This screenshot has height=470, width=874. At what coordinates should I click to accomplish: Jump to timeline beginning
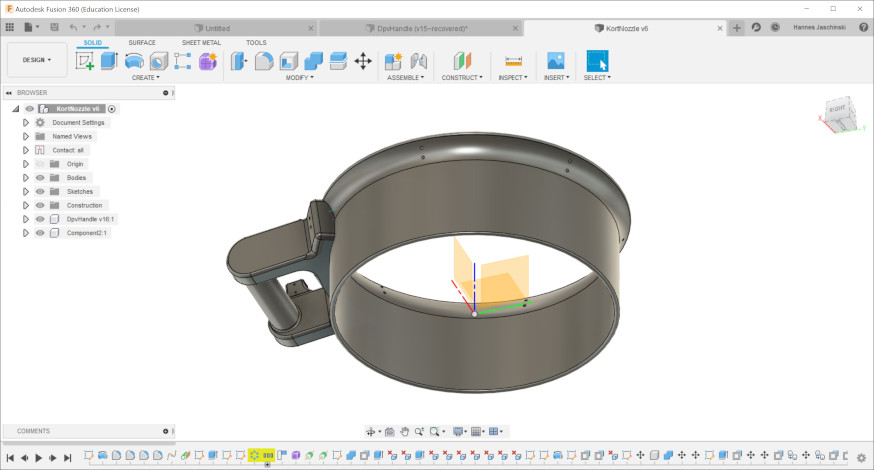[10, 458]
